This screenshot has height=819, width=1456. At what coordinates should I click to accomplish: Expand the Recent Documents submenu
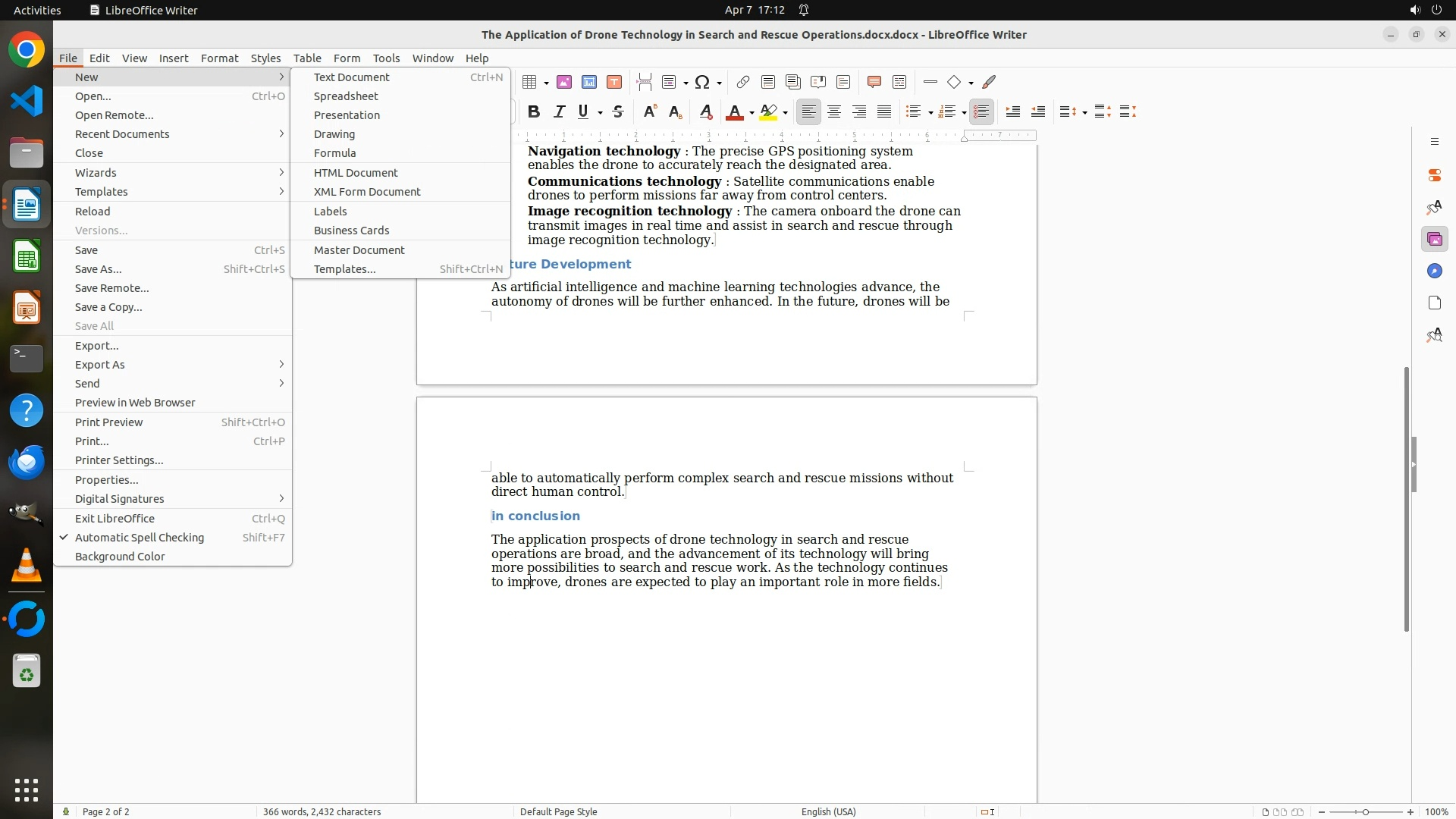tap(122, 134)
